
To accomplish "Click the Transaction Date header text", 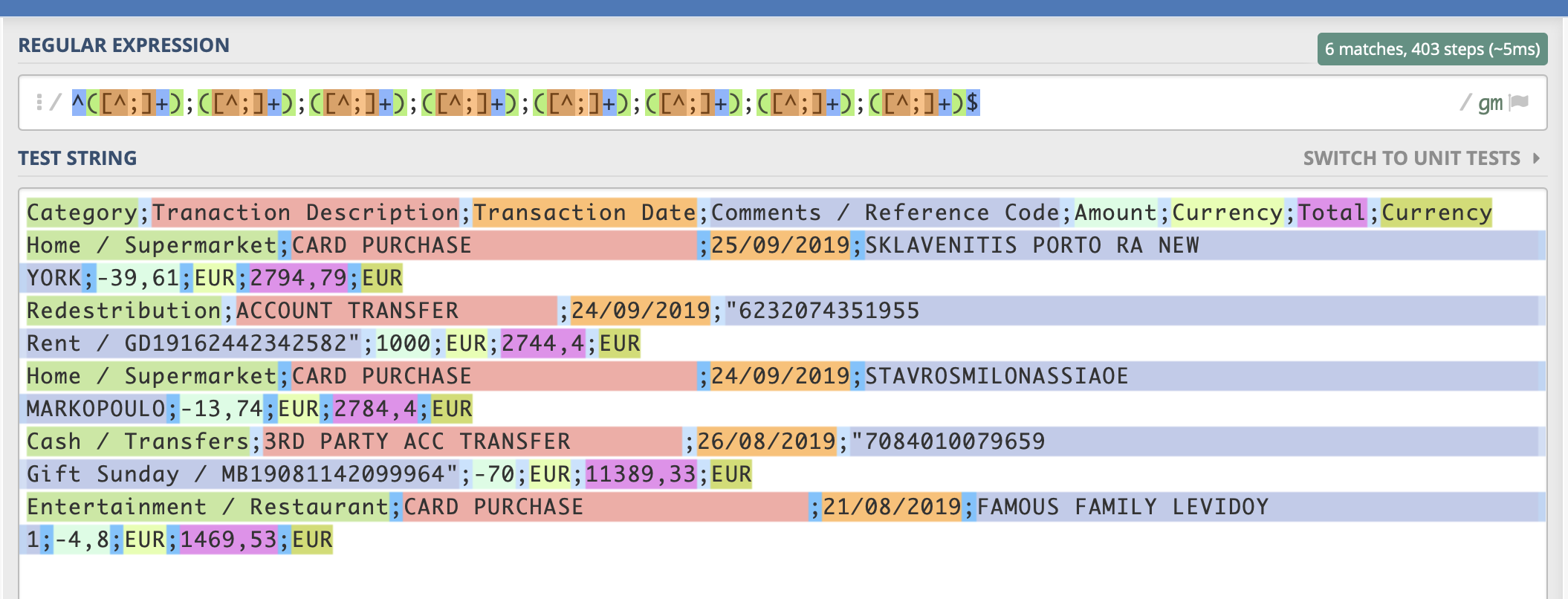I will [x=585, y=213].
